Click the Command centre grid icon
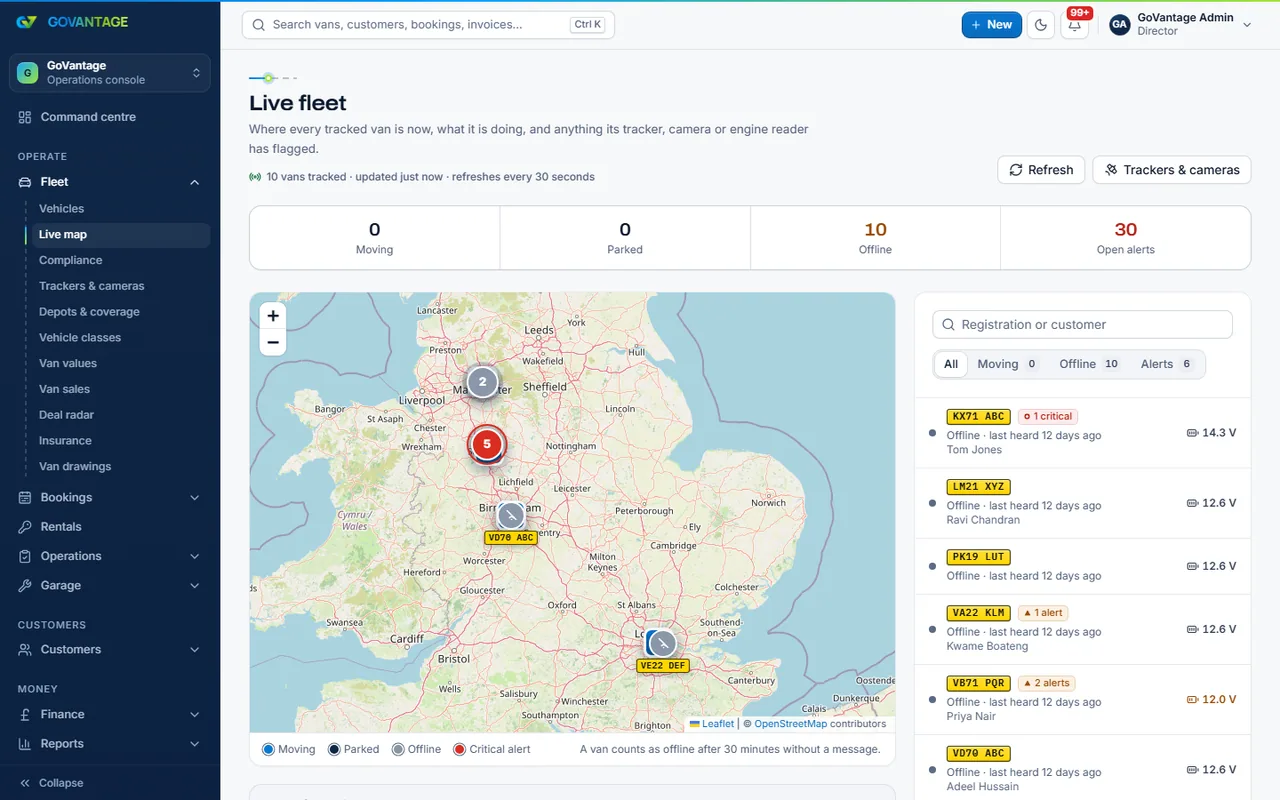This screenshot has height=800, width=1280. point(25,117)
